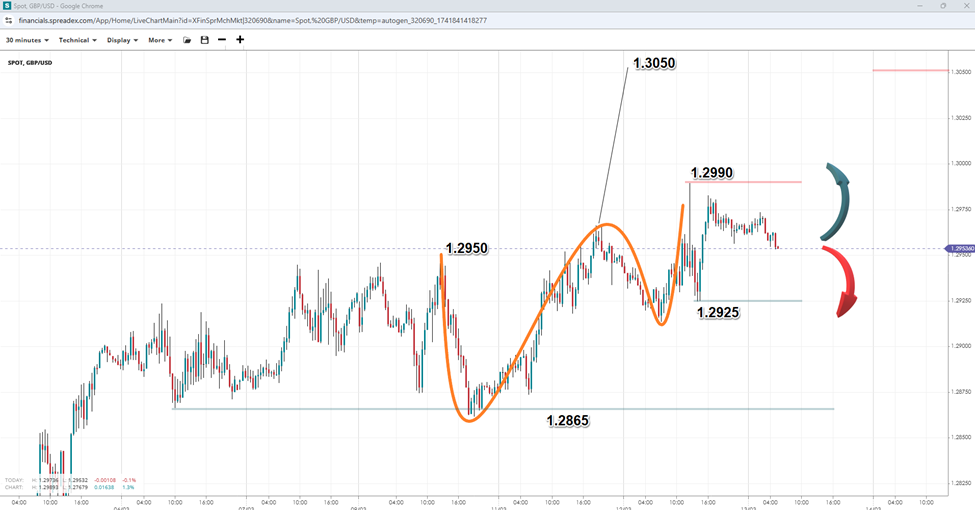Click the SPOT, GBP/USD chart title
975x510 pixels.
click(30, 62)
